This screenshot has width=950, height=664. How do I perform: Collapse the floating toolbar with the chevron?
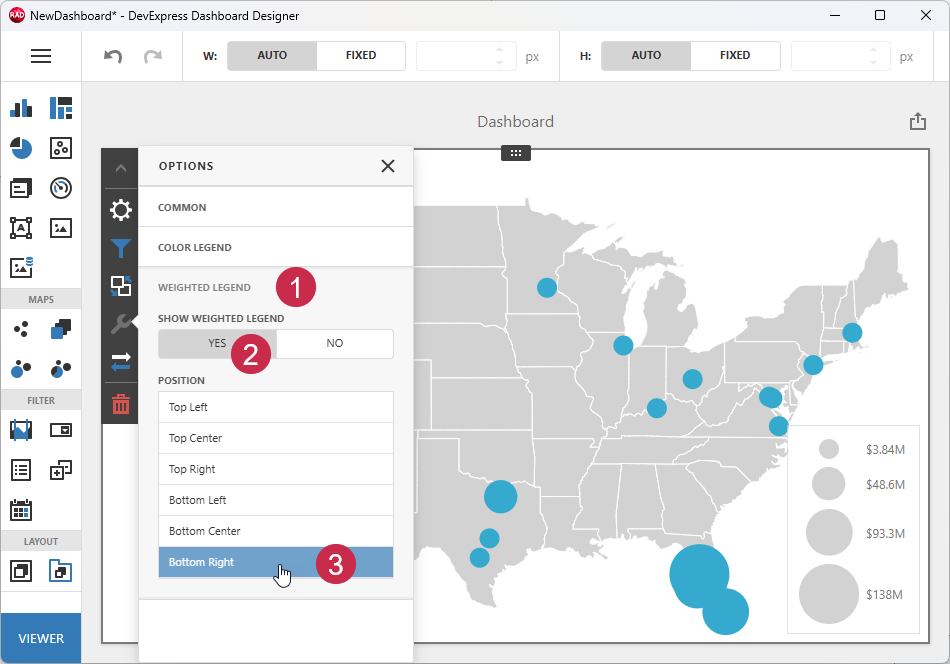[120, 167]
